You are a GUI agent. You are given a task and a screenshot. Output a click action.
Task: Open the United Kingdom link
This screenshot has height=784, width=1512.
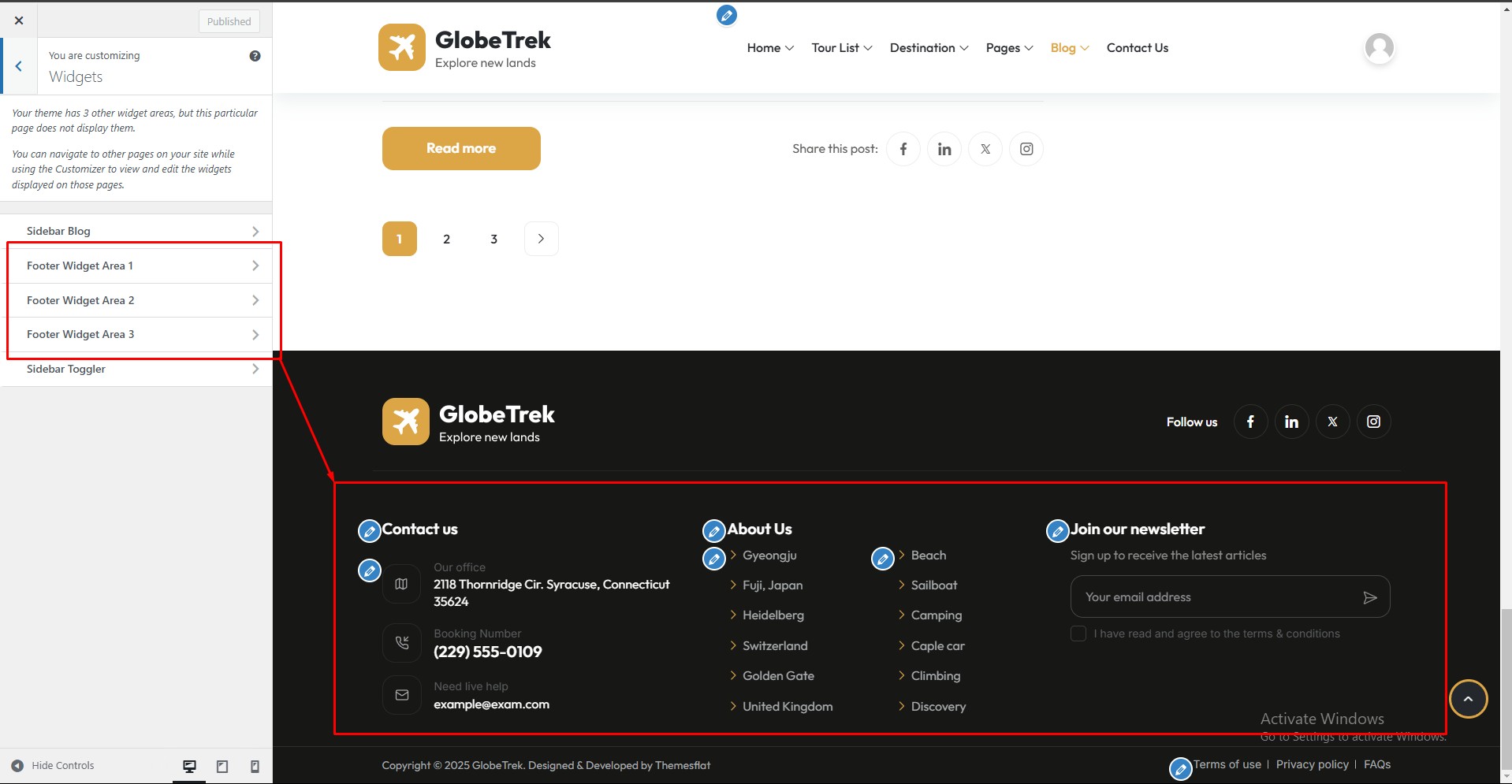(x=788, y=707)
